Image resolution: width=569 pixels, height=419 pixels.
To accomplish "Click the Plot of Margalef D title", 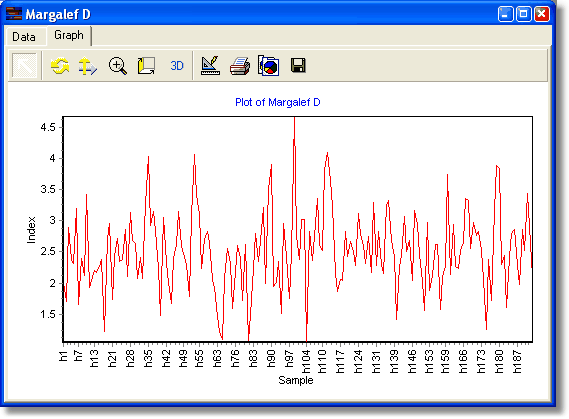I will point(278,102).
